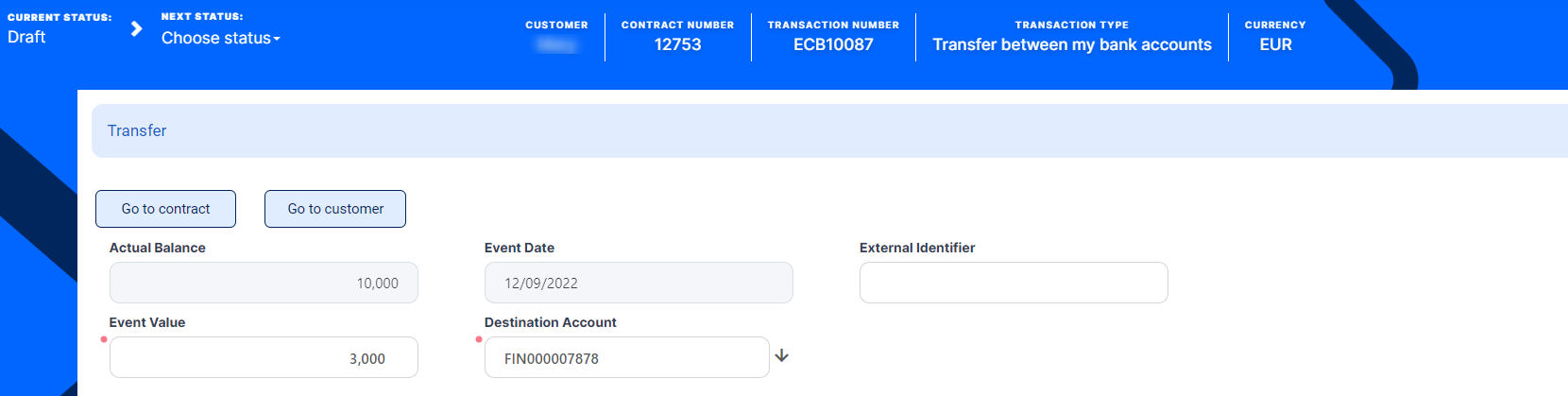Image resolution: width=1568 pixels, height=396 pixels.
Task: Click into the Event Value field
Action: tap(264, 358)
